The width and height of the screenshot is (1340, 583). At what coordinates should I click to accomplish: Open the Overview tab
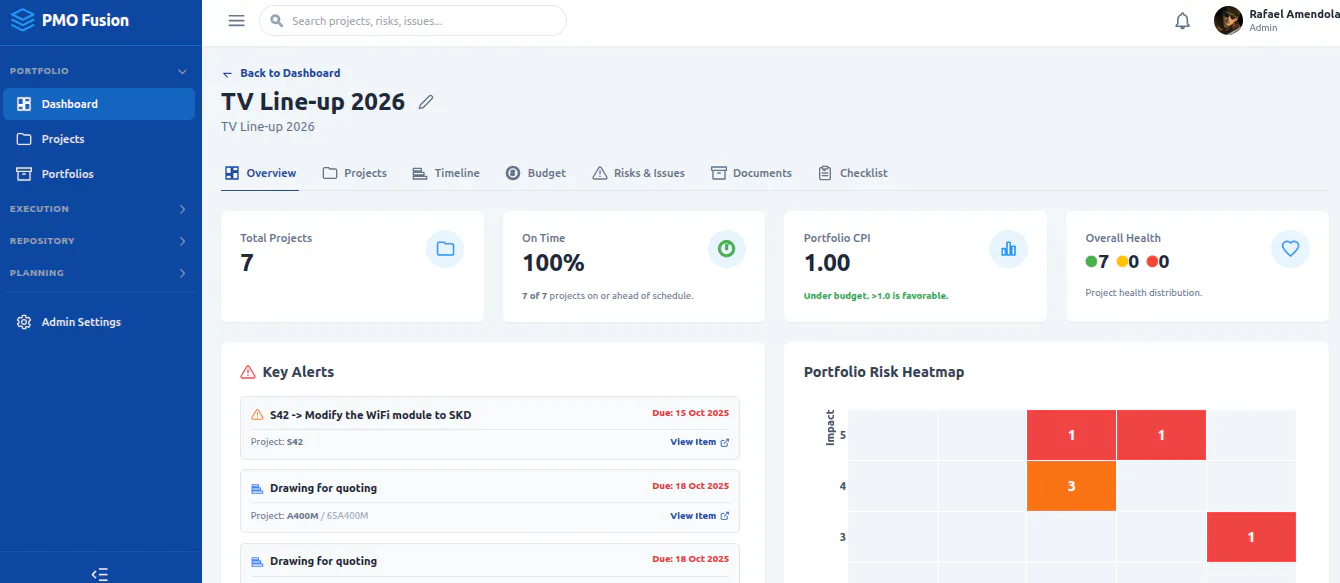(x=260, y=173)
